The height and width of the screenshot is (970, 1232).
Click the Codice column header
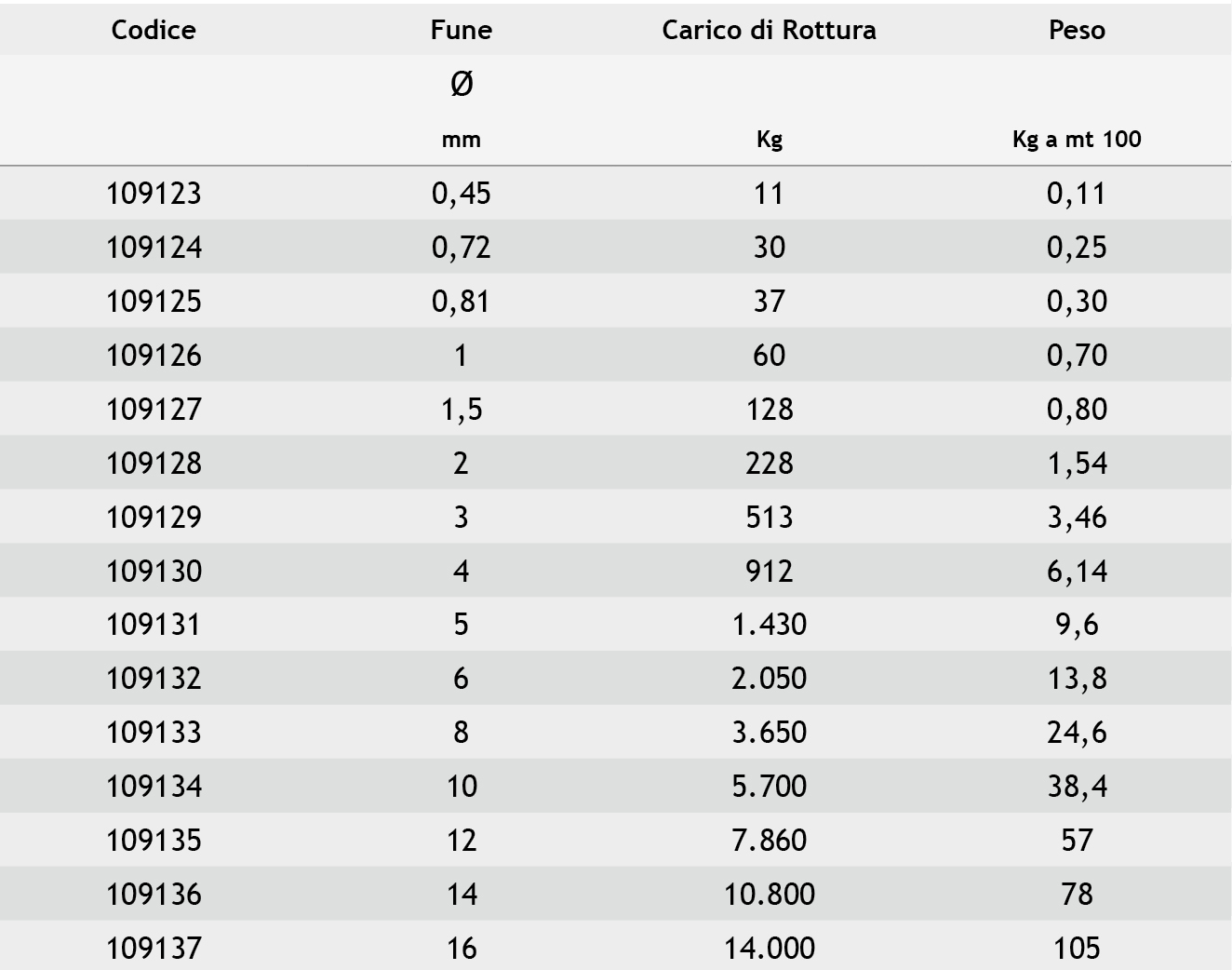pos(154,30)
